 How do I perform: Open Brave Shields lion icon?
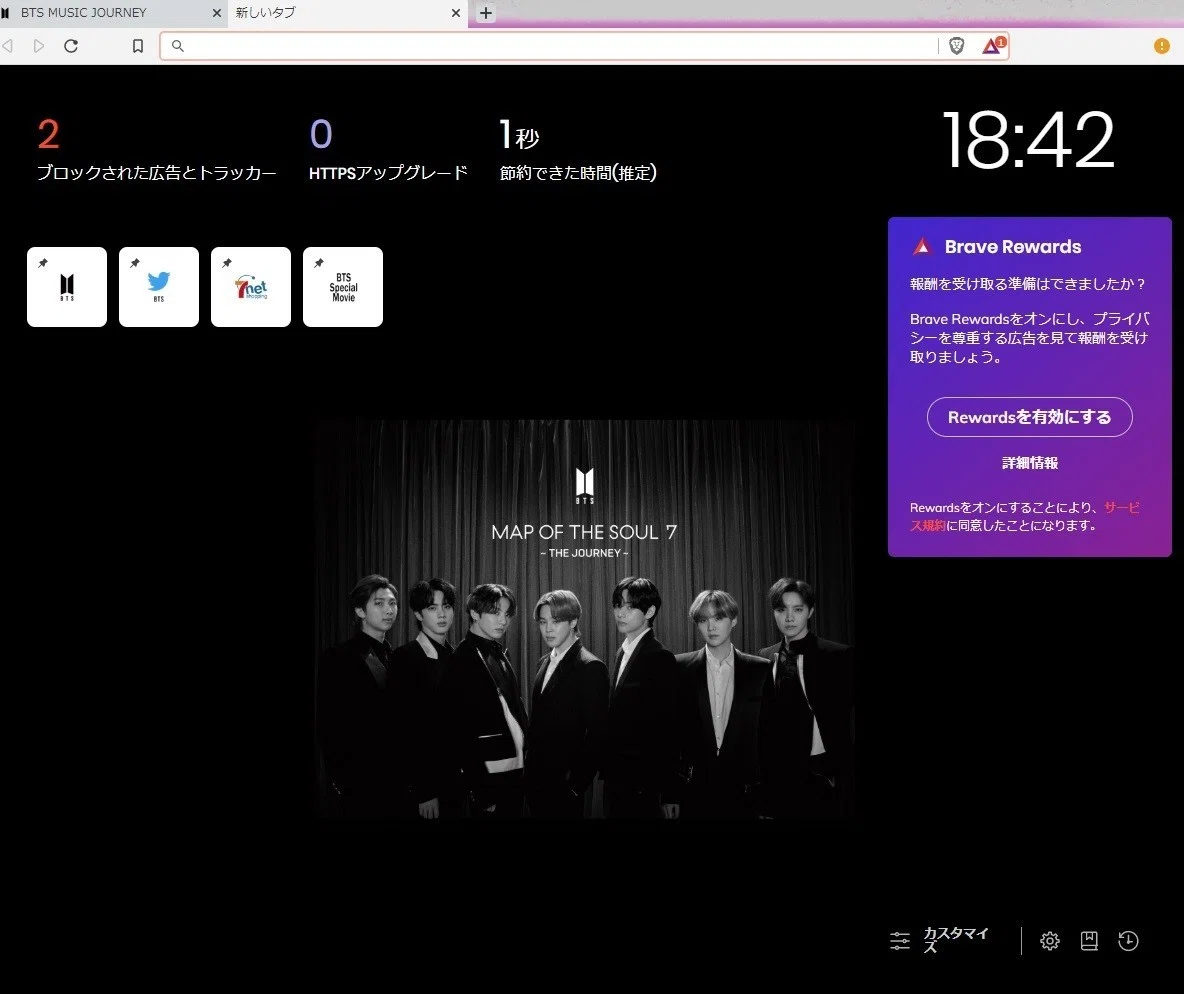click(x=957, y=46)
